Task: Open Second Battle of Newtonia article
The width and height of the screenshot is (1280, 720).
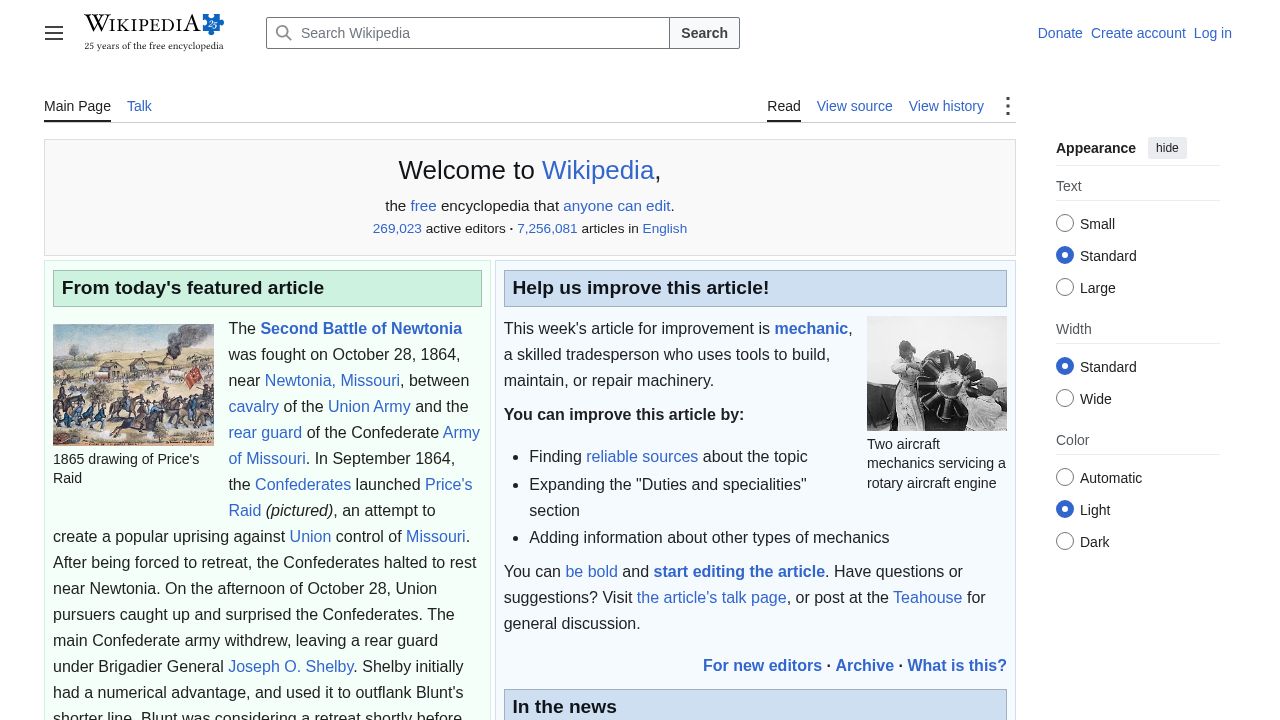Action: click(361, 328)
